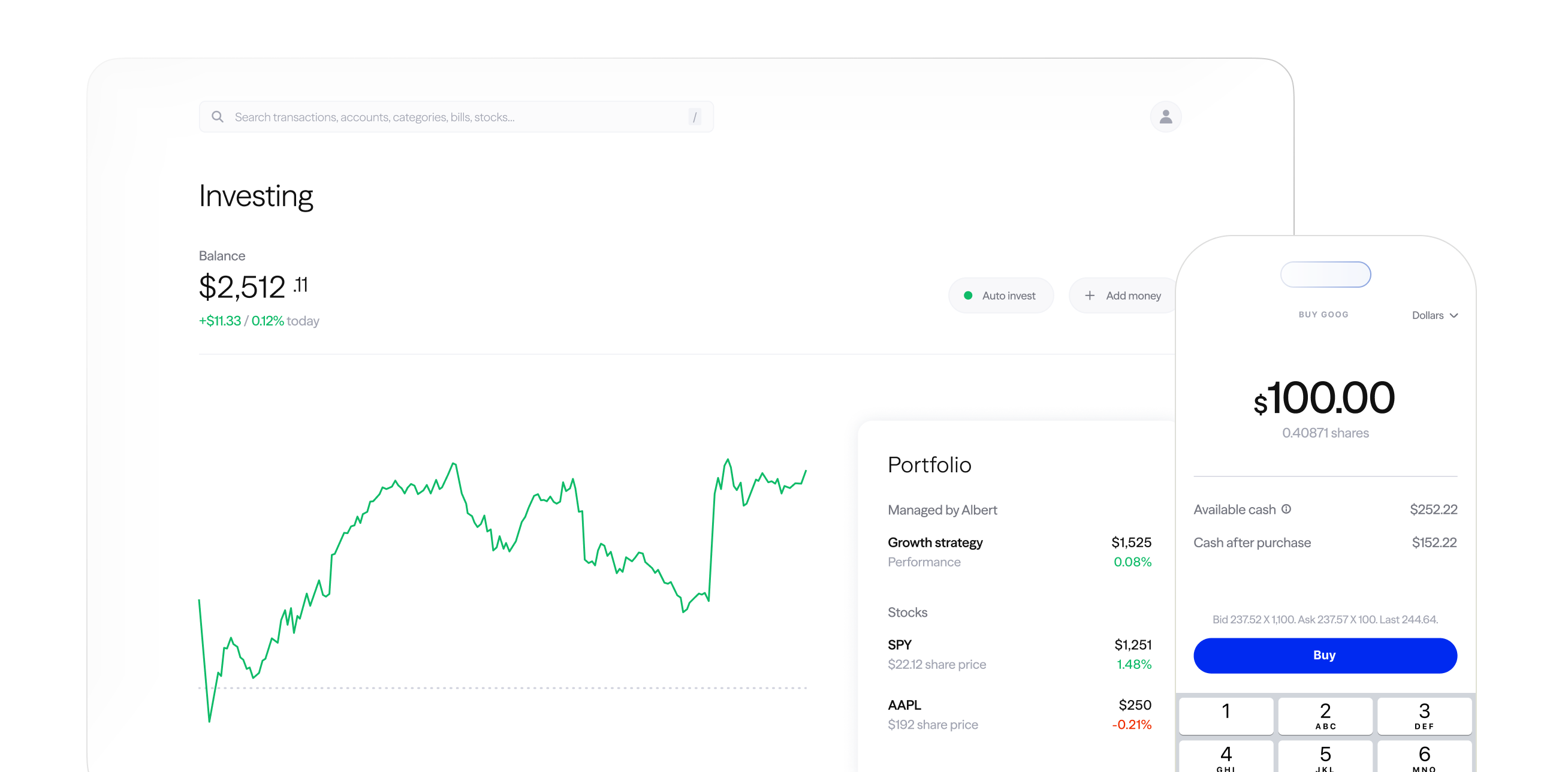Toggle the Auto invest pill
The width and height of the screenshot is (1568, 772).
(x=1002, y=295)
